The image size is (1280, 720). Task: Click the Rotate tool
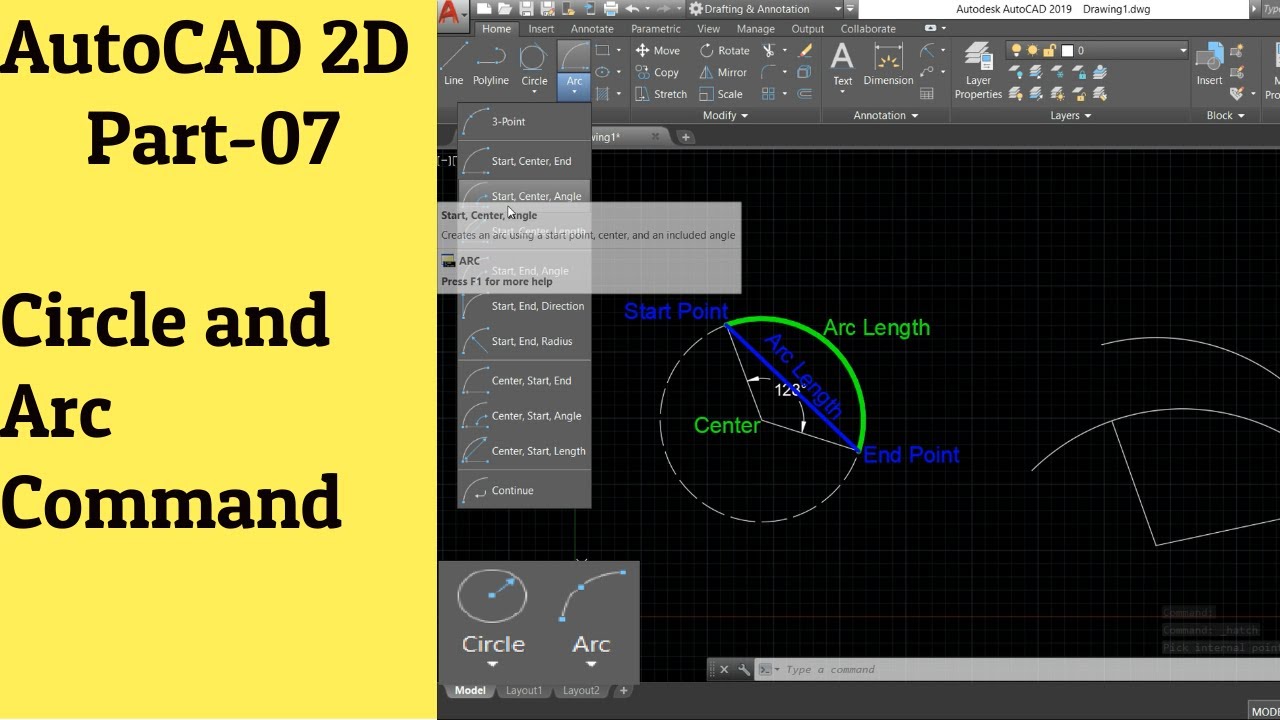click(x=725, y=51)
